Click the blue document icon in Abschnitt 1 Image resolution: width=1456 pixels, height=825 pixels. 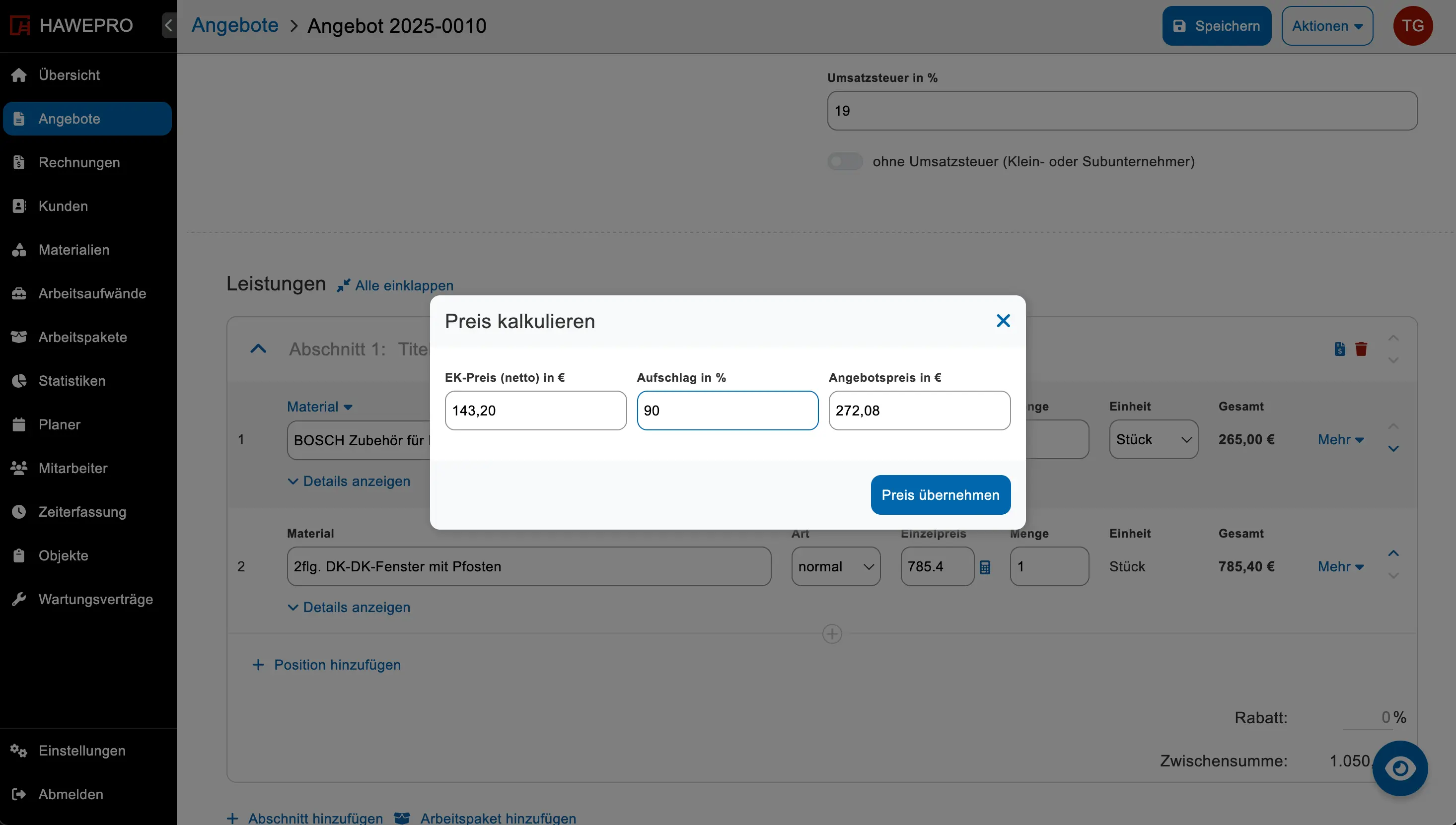[1339, 348]
